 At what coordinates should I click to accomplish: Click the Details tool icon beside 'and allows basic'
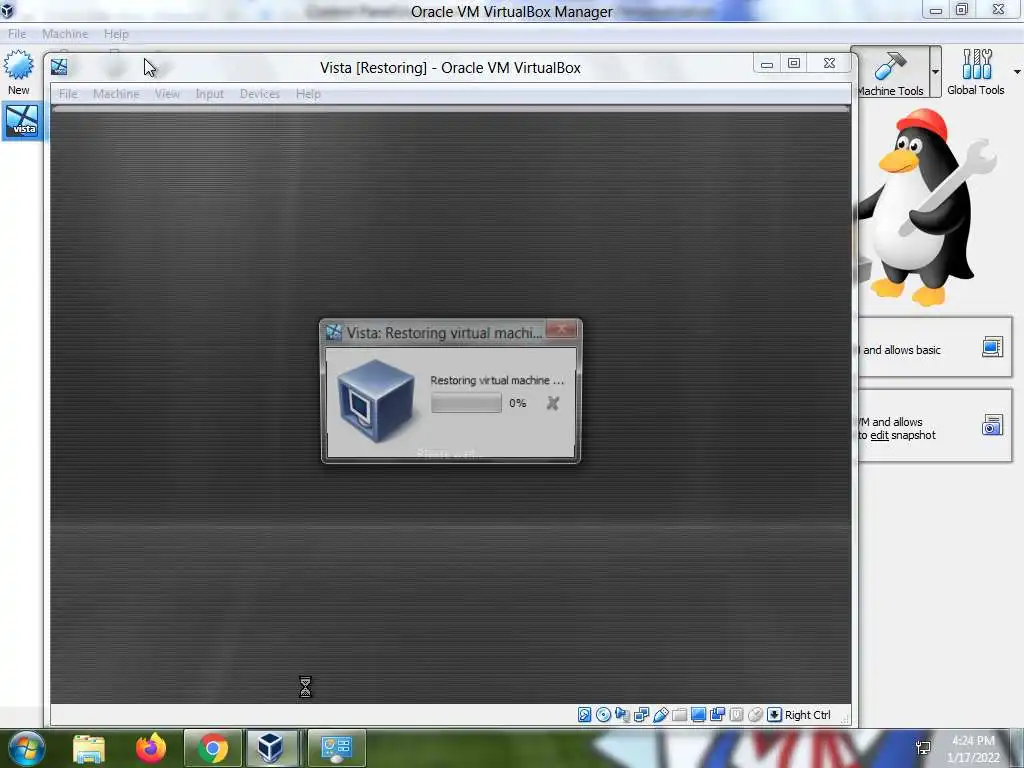pyautogui.click(x=992, y=347)
